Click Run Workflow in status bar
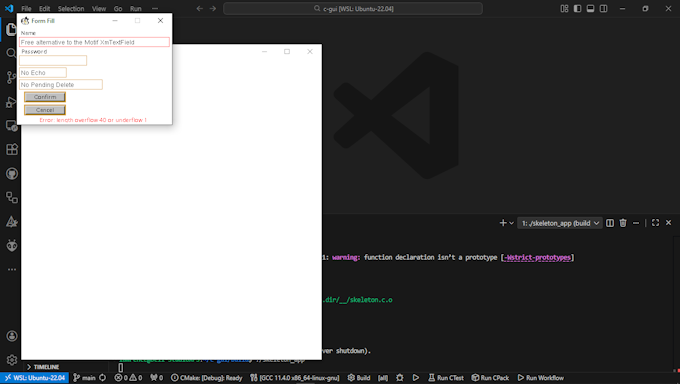This screenshot has width=680, height=384. 541,378
